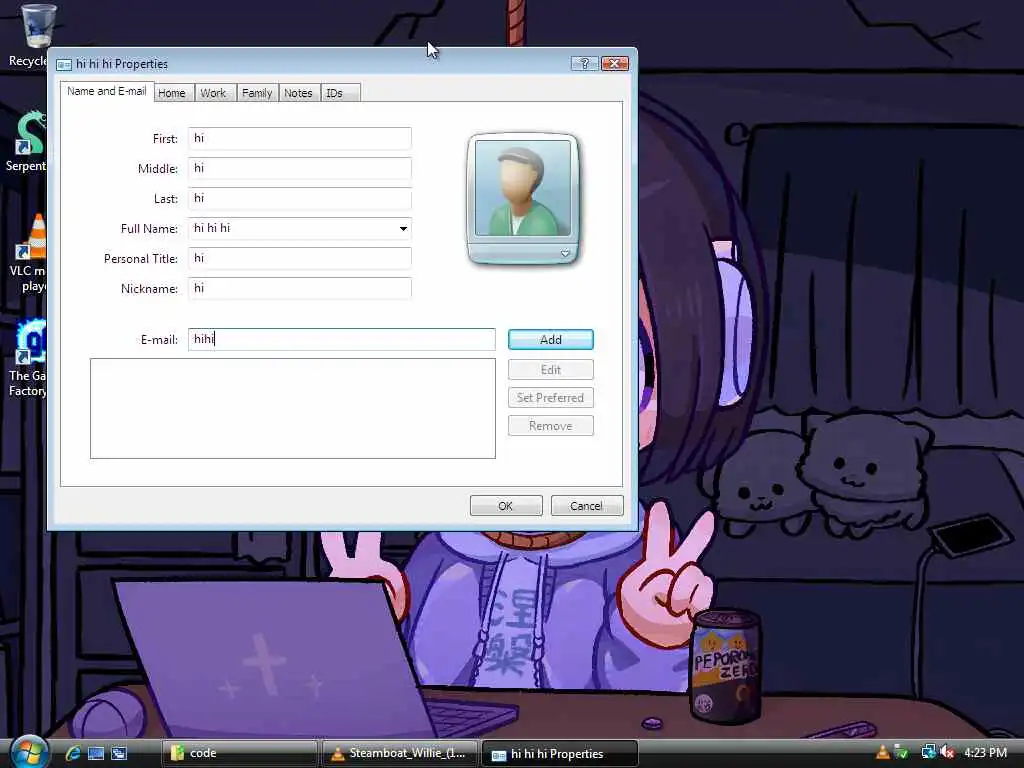Launch Internet Explorer from quick launch
Image resolution: width=1024 pixels, height=768 pixels.
pos(72,753)
